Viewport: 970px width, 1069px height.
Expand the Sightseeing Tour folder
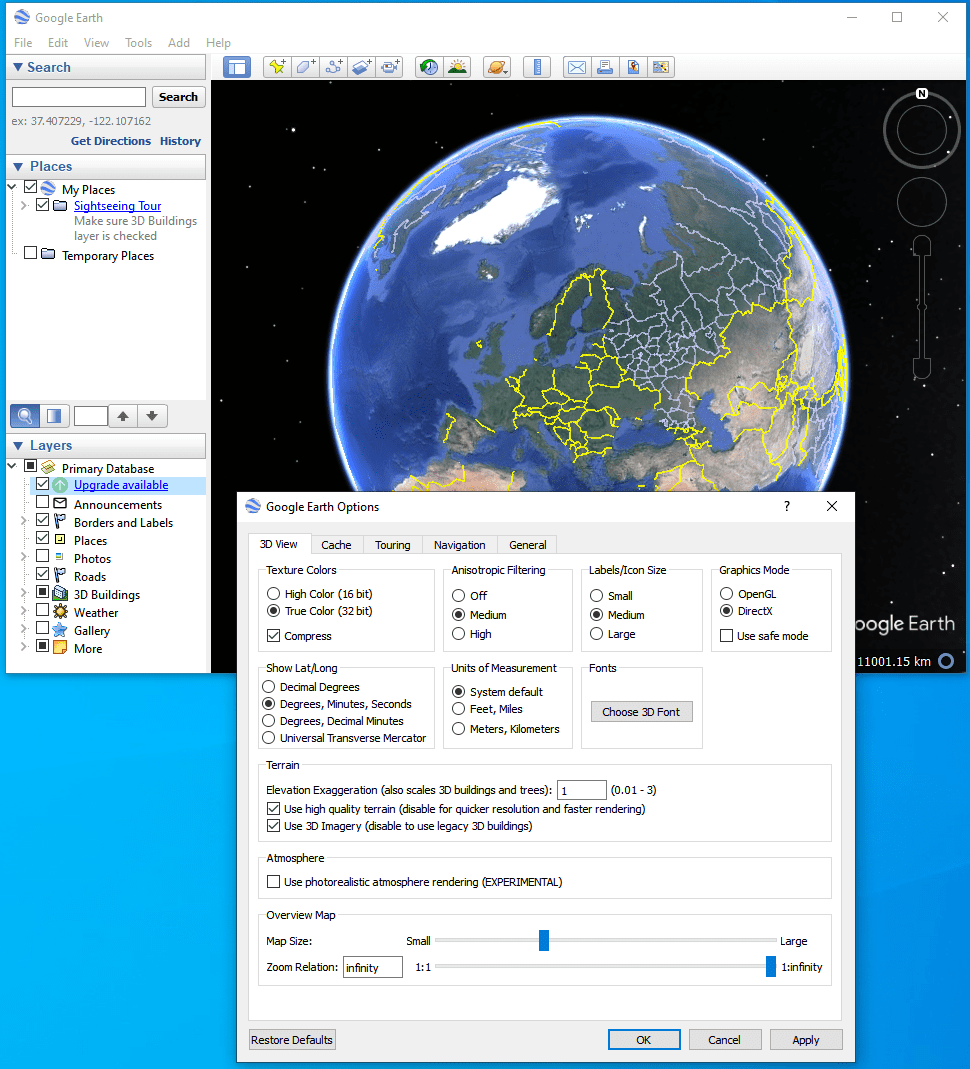click(24, 205)
